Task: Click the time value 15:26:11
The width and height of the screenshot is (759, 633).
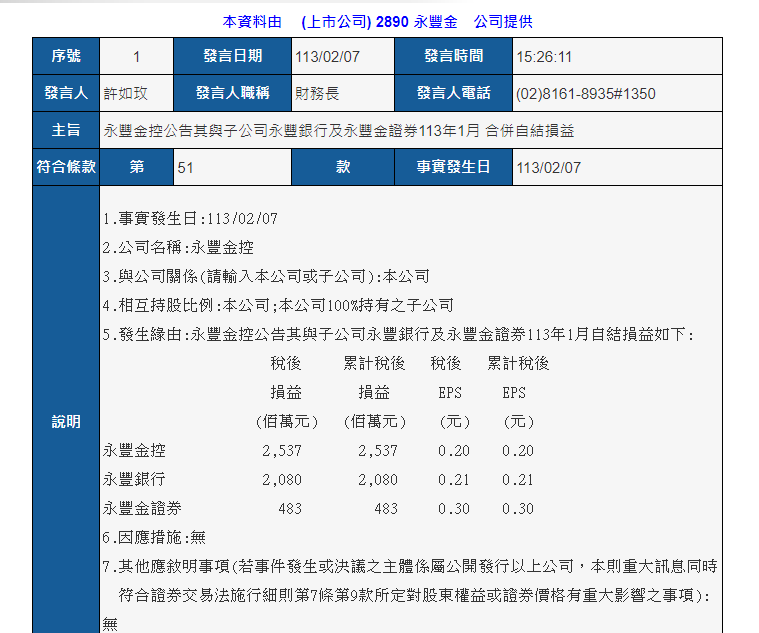Action: 544,57
